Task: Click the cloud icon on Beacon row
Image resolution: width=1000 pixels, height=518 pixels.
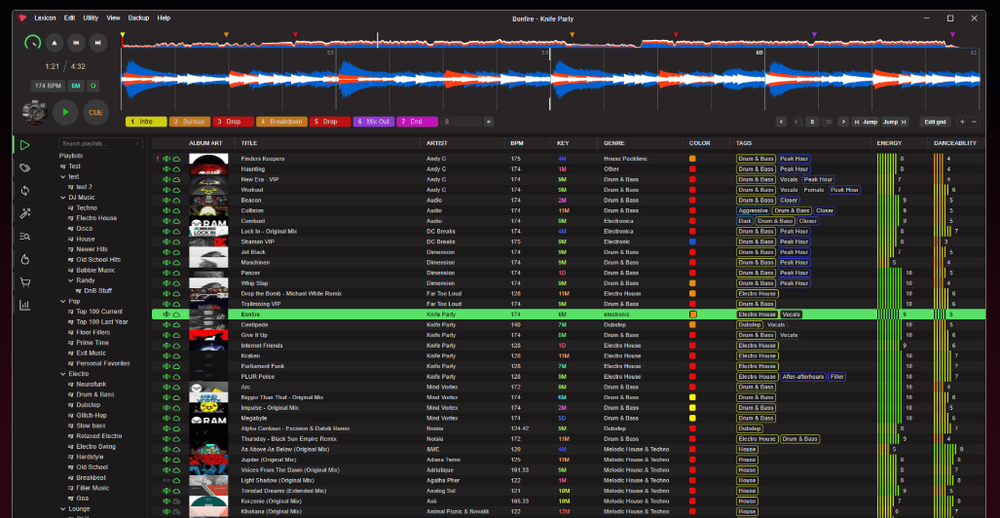Action: [x=177, y=200]
